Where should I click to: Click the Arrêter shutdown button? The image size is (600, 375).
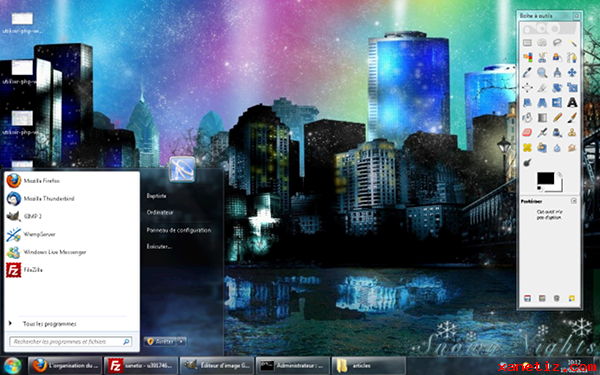pyautogui.click(x=160, y=341)
